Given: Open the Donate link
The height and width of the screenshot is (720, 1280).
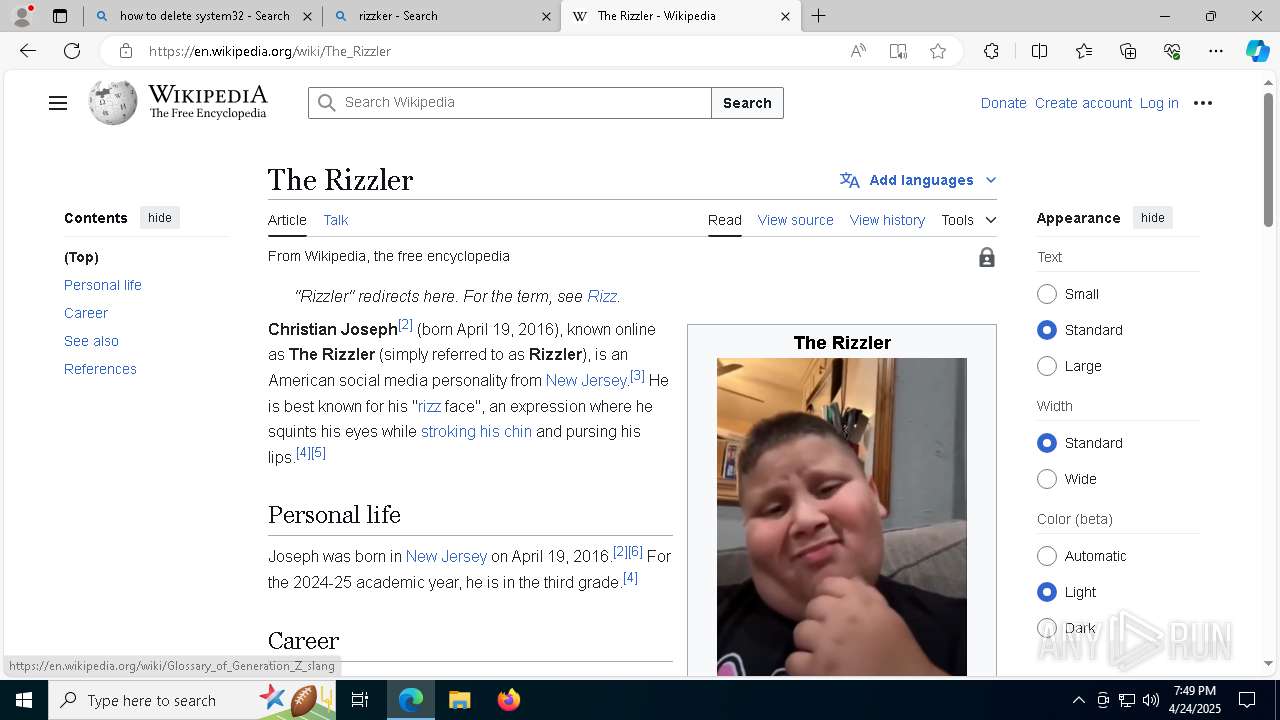Looking at the screenshot, I should click(x=1003, y=103).
